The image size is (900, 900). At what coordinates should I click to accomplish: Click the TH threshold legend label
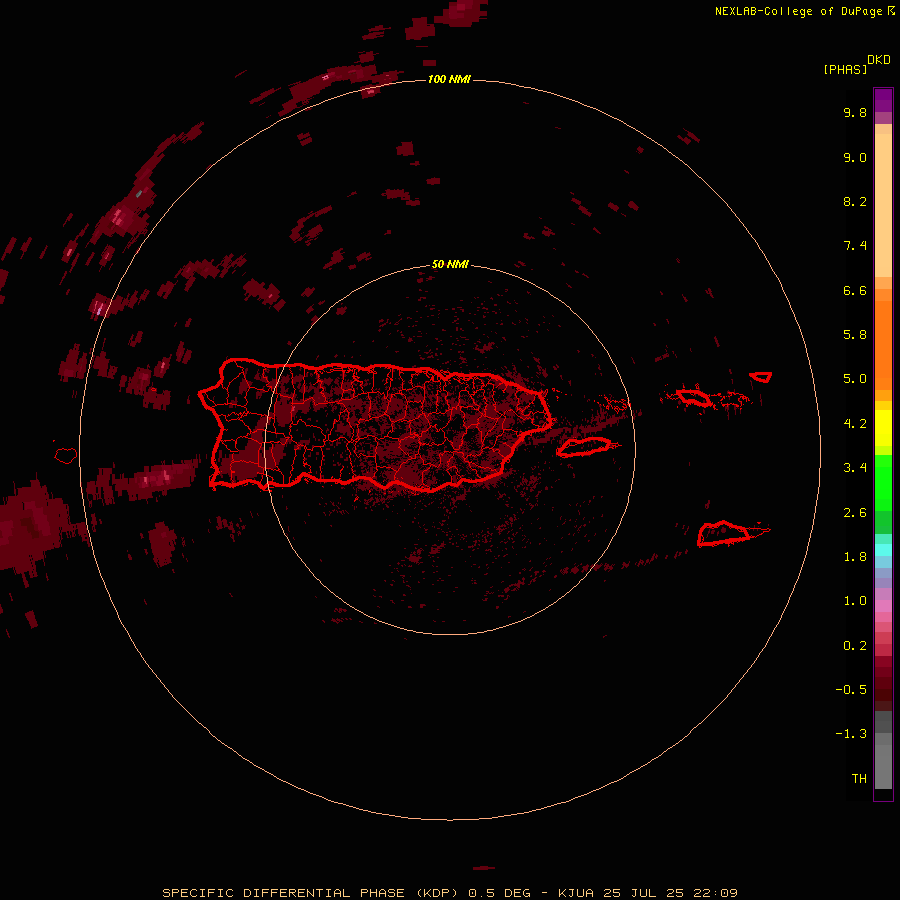coord(859,779)
